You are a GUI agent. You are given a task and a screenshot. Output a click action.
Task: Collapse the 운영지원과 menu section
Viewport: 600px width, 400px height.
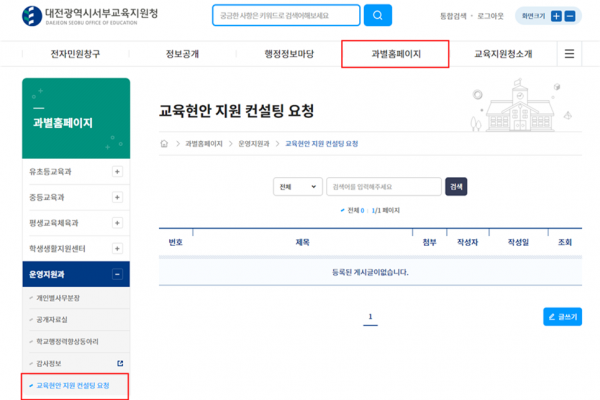click(117, 273)
